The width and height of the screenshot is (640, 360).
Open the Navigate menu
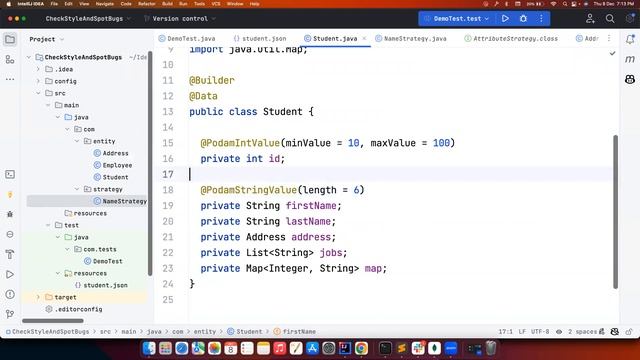(x=105, y=4)
